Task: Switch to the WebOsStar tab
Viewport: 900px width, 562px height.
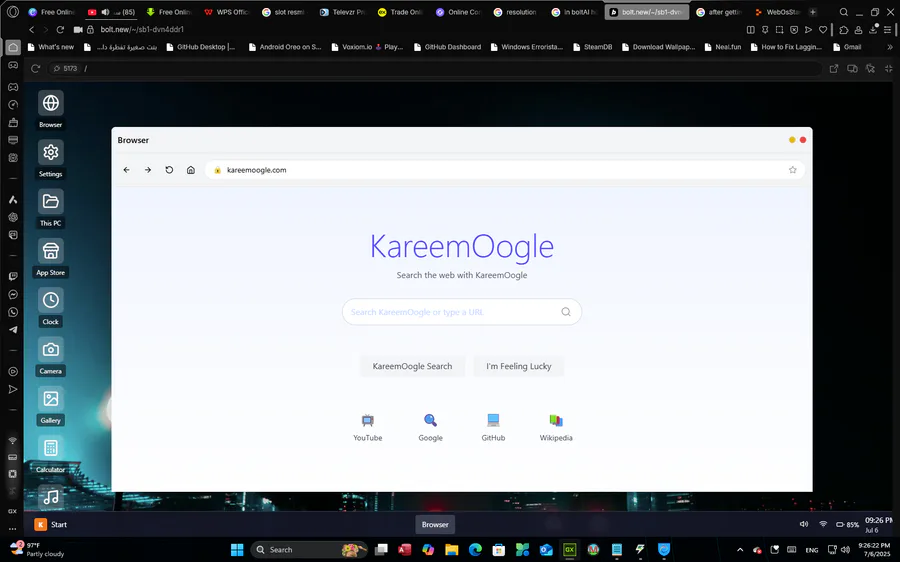Action: pos(777,12)
